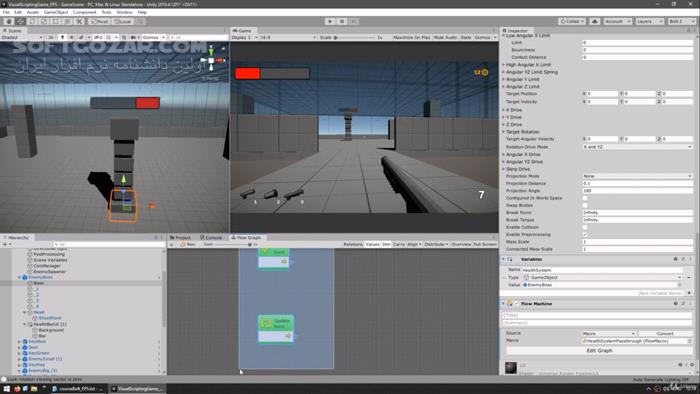Open the Windows Start menu
Screen dimensions: 700x394
[6, 389]
